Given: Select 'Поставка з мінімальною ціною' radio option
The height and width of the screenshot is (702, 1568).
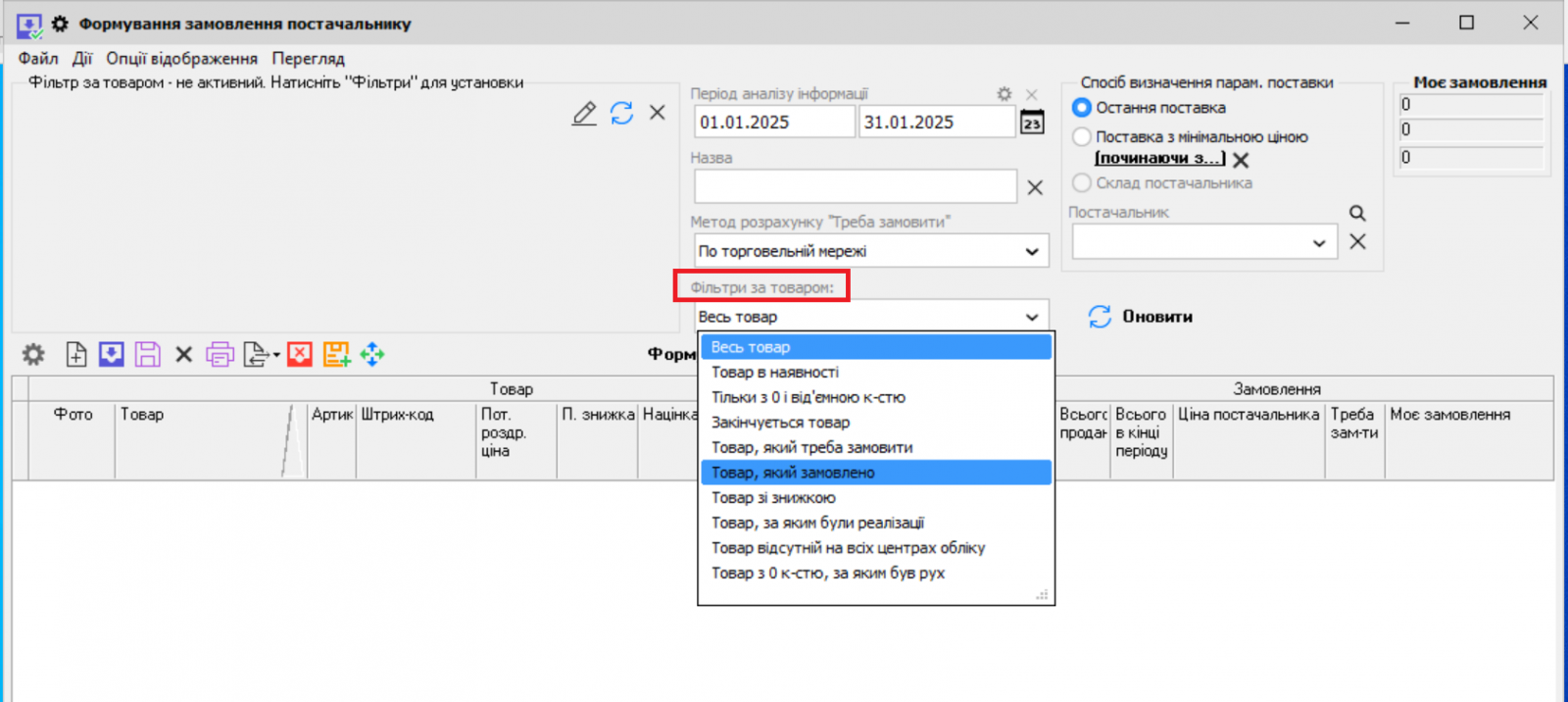Looking at the screenshot, I should point(1082,137).
